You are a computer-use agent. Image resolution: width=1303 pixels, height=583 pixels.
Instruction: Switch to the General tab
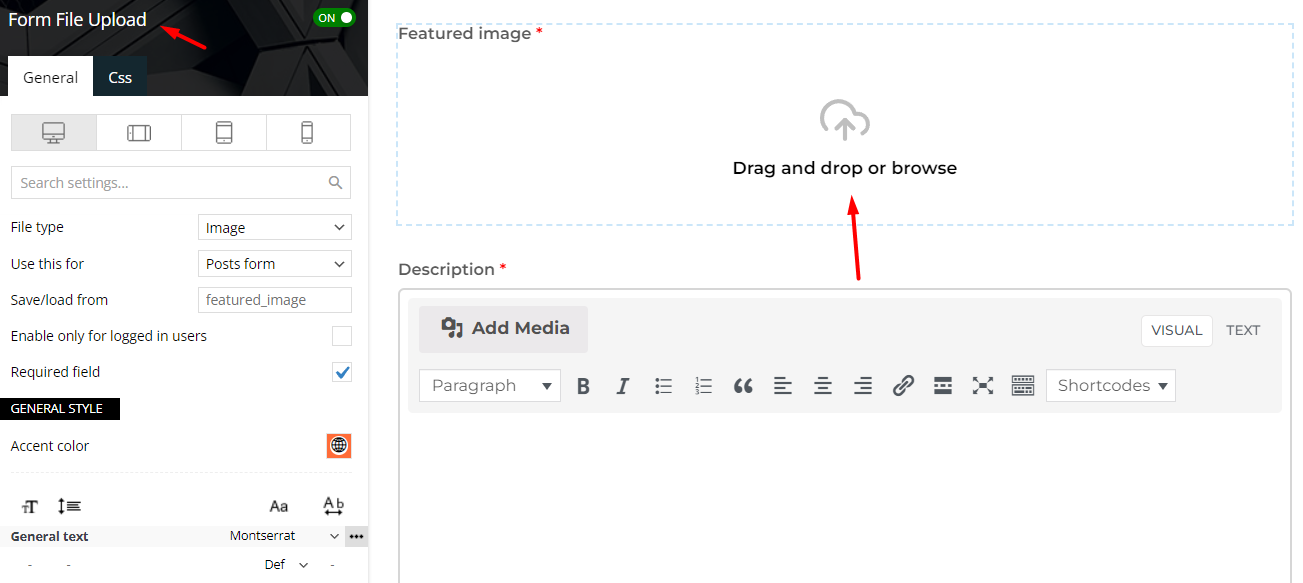coord(51,77)
